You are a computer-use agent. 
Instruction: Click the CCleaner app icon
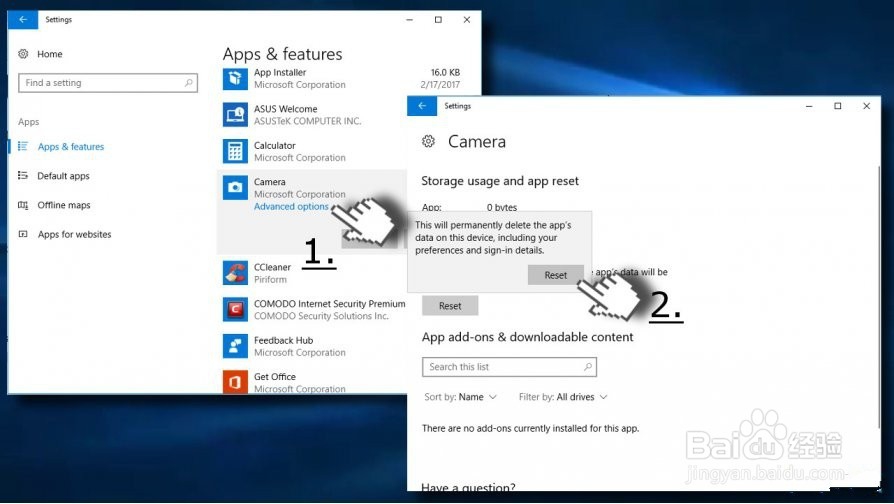[x=235, y=273]
